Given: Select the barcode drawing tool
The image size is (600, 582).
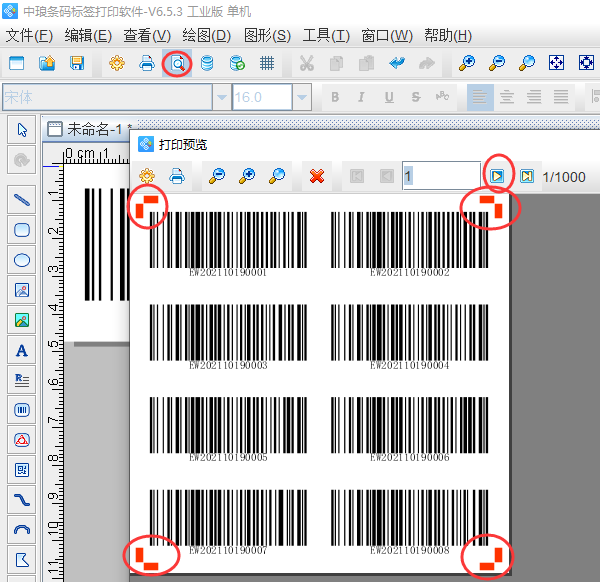Looking at the screenshot, I should pos(22,410).
